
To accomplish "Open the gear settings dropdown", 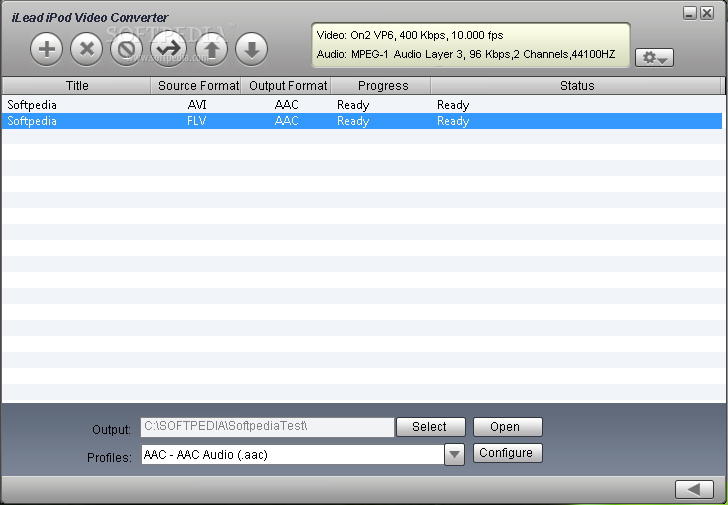I will 654,58.
